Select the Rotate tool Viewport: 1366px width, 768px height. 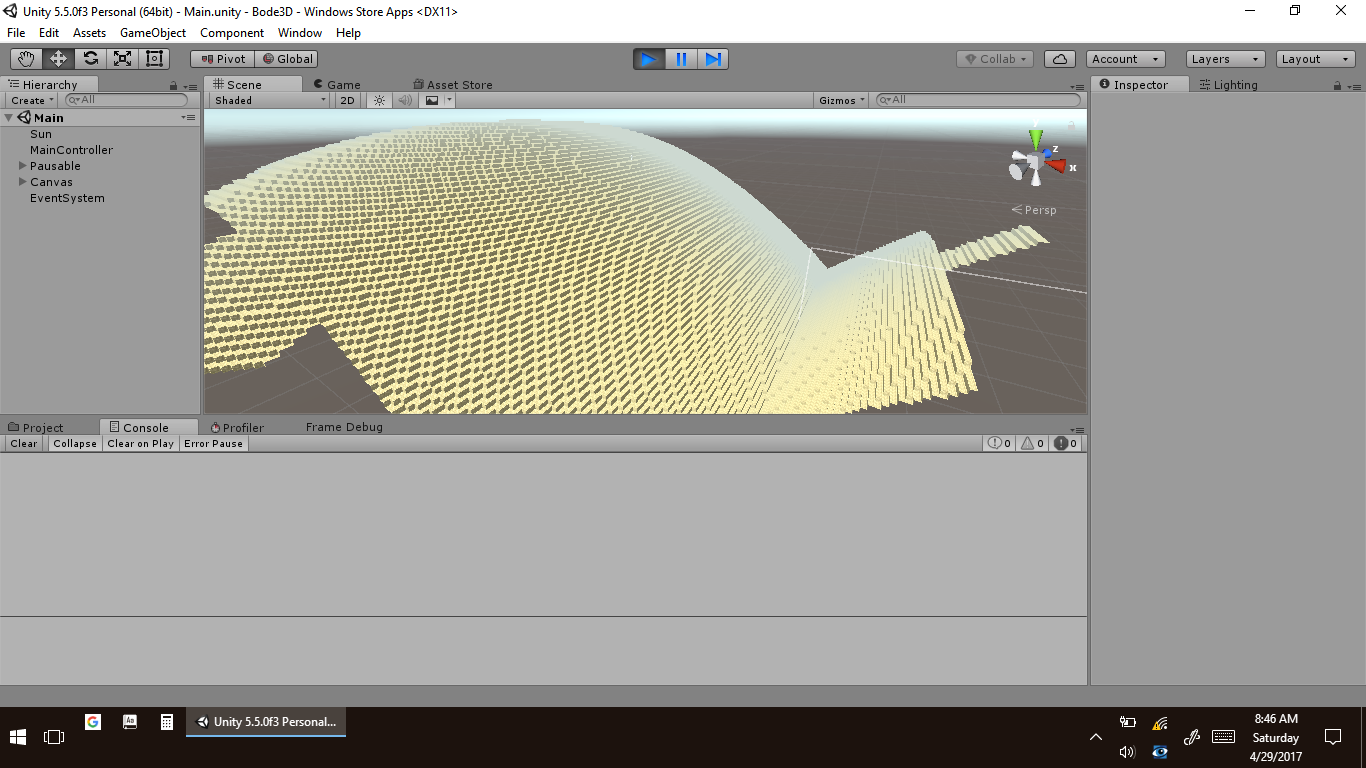[x=90, y=59]
